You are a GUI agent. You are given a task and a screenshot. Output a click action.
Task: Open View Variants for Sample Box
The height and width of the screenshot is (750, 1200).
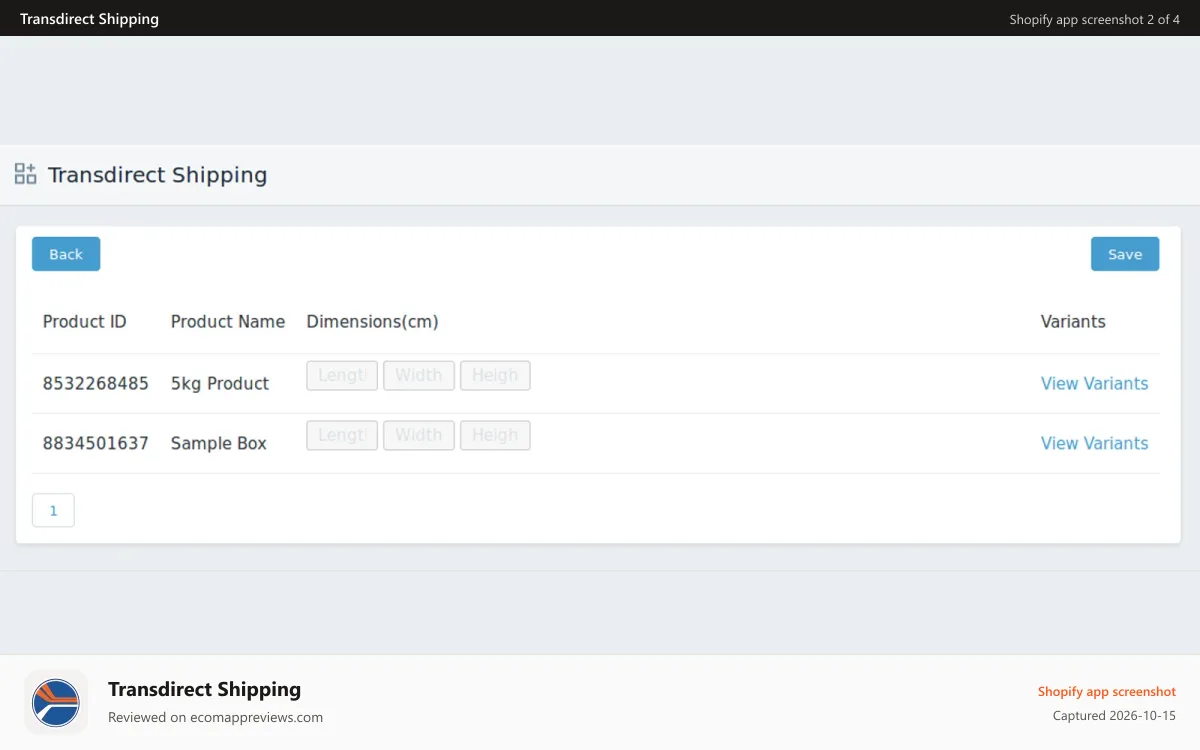(1094, 443)
